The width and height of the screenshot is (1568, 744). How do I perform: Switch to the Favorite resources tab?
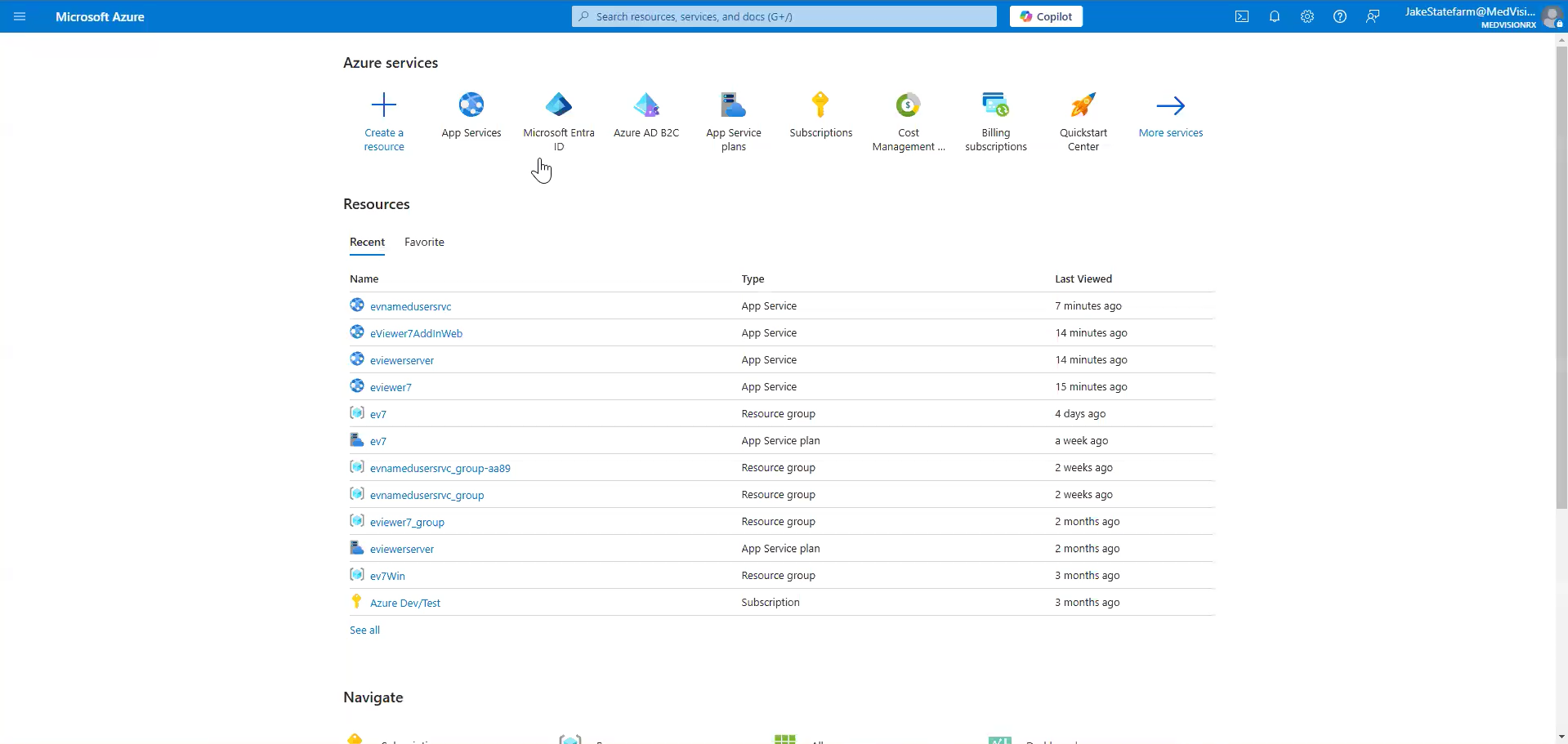423,242
